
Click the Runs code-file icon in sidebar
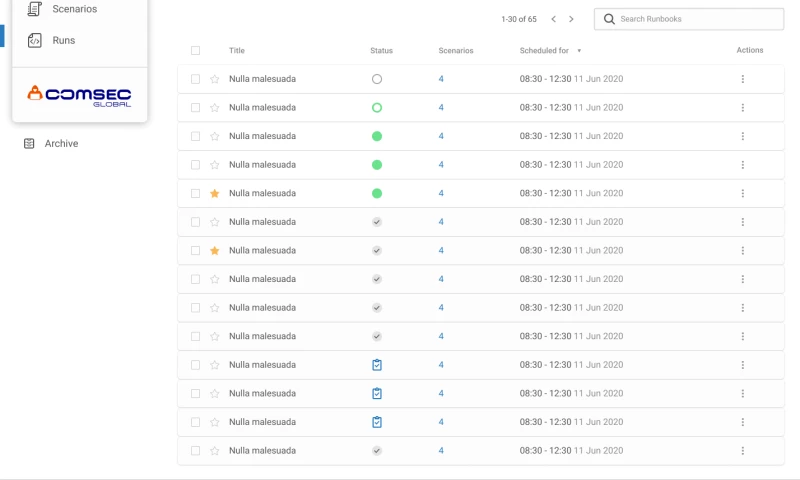[x=35, y=40]
